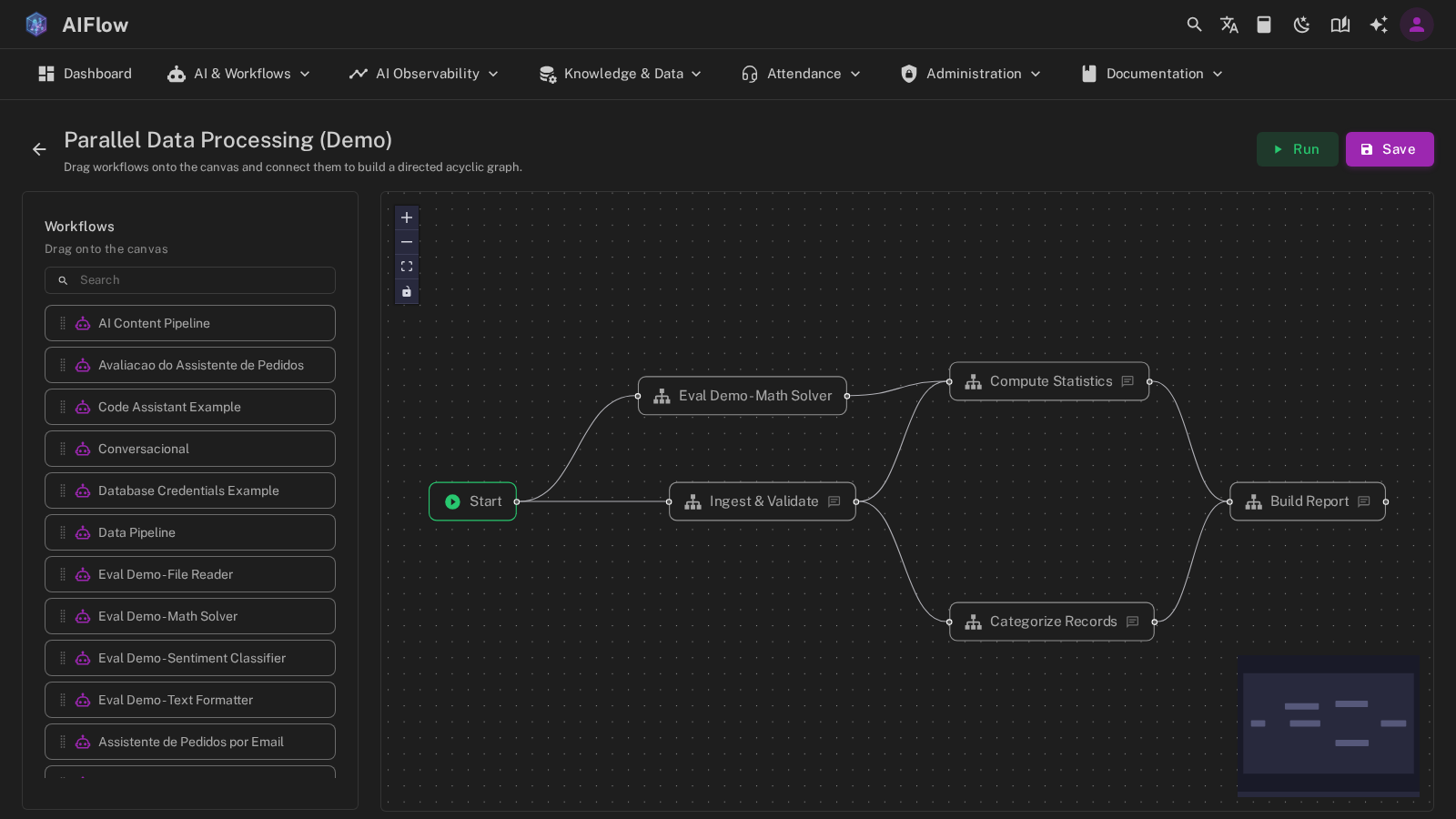Open Dashboard from the navigation bar
The height and width of the screenshot is (819, 1456).
85,74
